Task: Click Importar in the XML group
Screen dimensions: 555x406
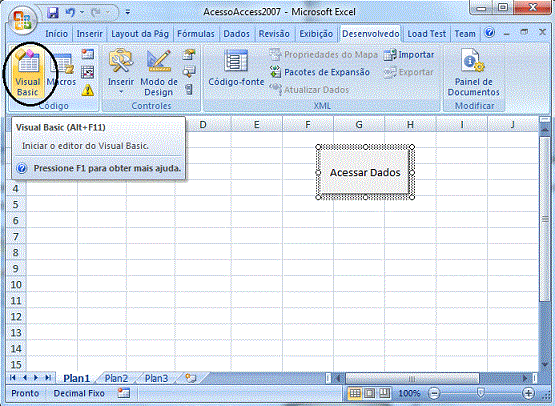Action: tap(409, 55)
